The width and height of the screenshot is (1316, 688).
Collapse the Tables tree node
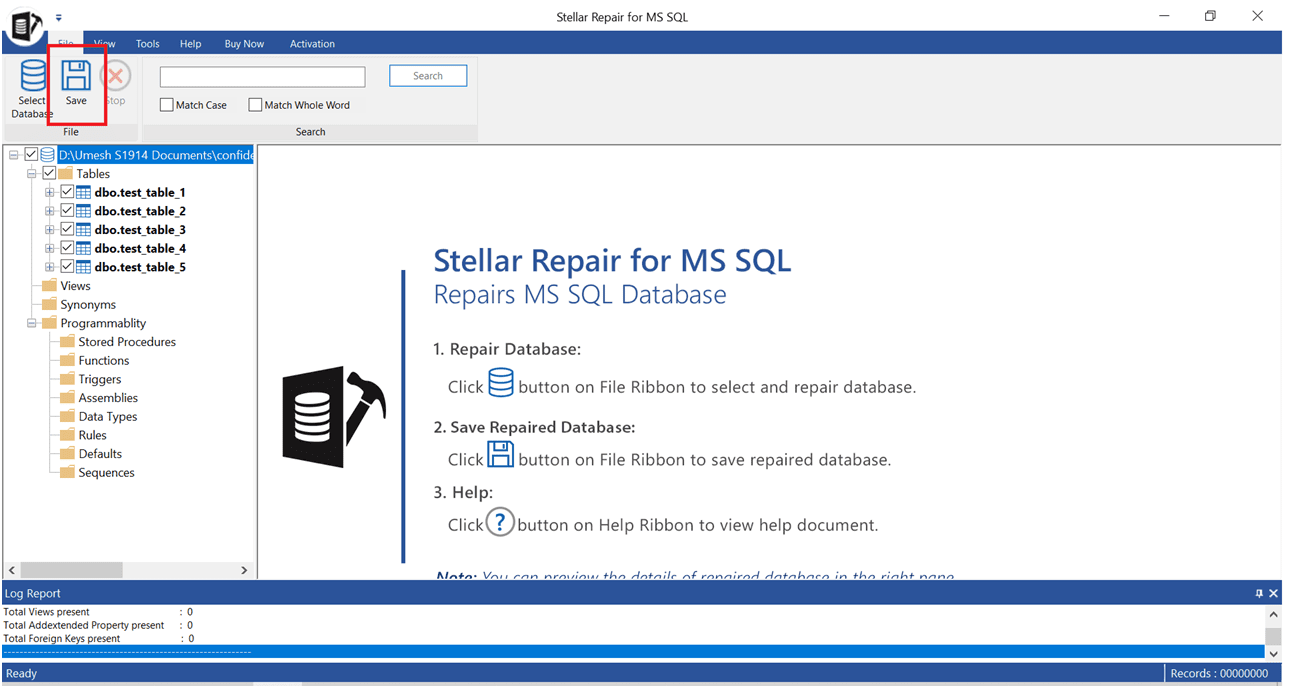click(32, 174)
